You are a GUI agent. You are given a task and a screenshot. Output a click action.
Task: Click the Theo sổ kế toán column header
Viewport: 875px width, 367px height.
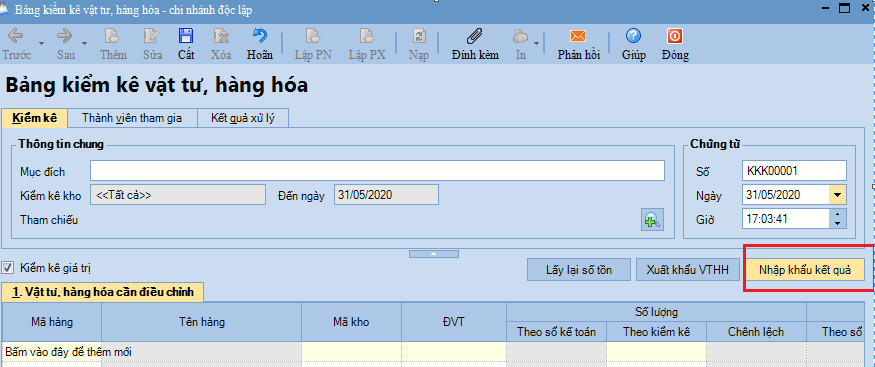(x=556, y=332)
